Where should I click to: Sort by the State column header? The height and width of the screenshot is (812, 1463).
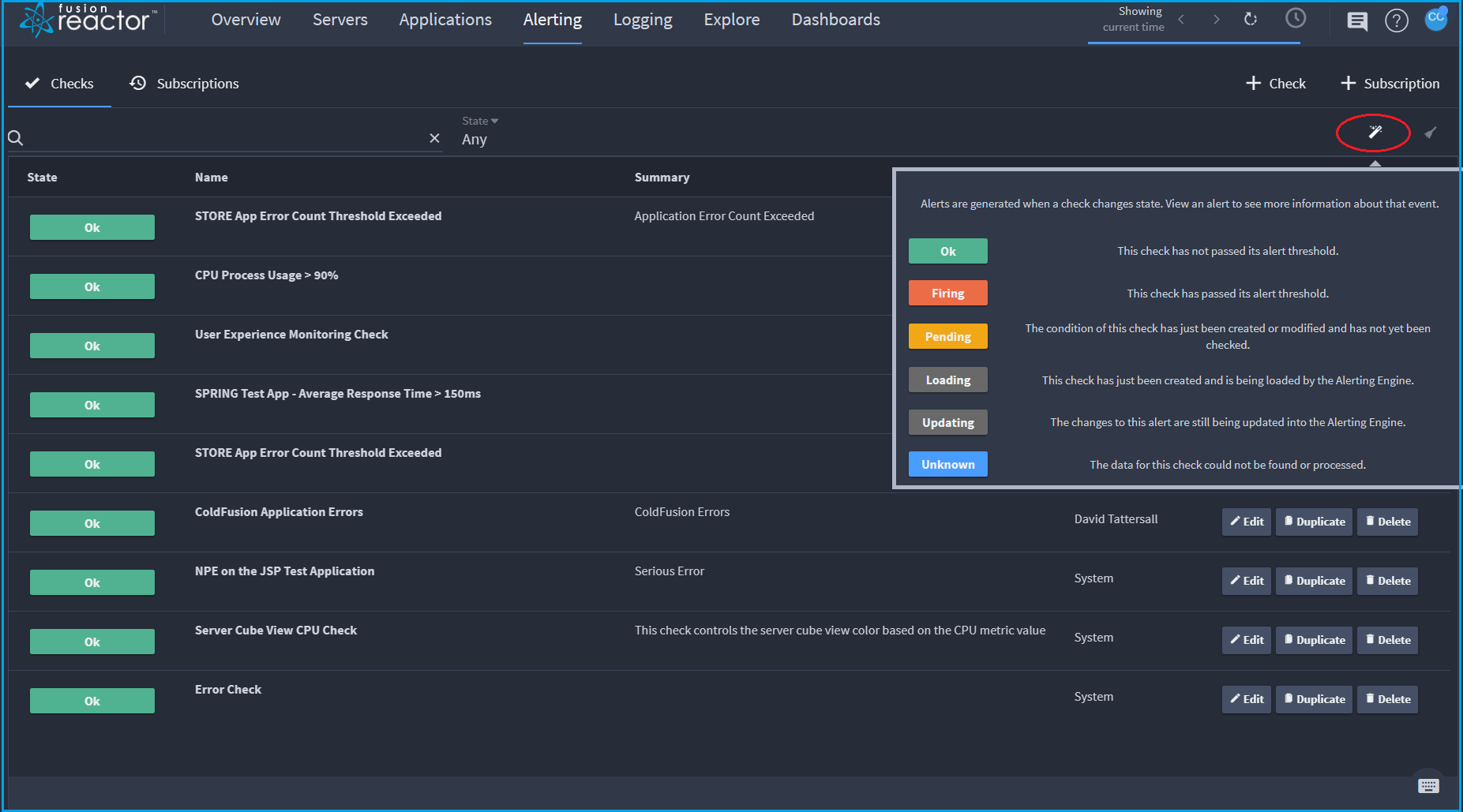tap(42, 178)
